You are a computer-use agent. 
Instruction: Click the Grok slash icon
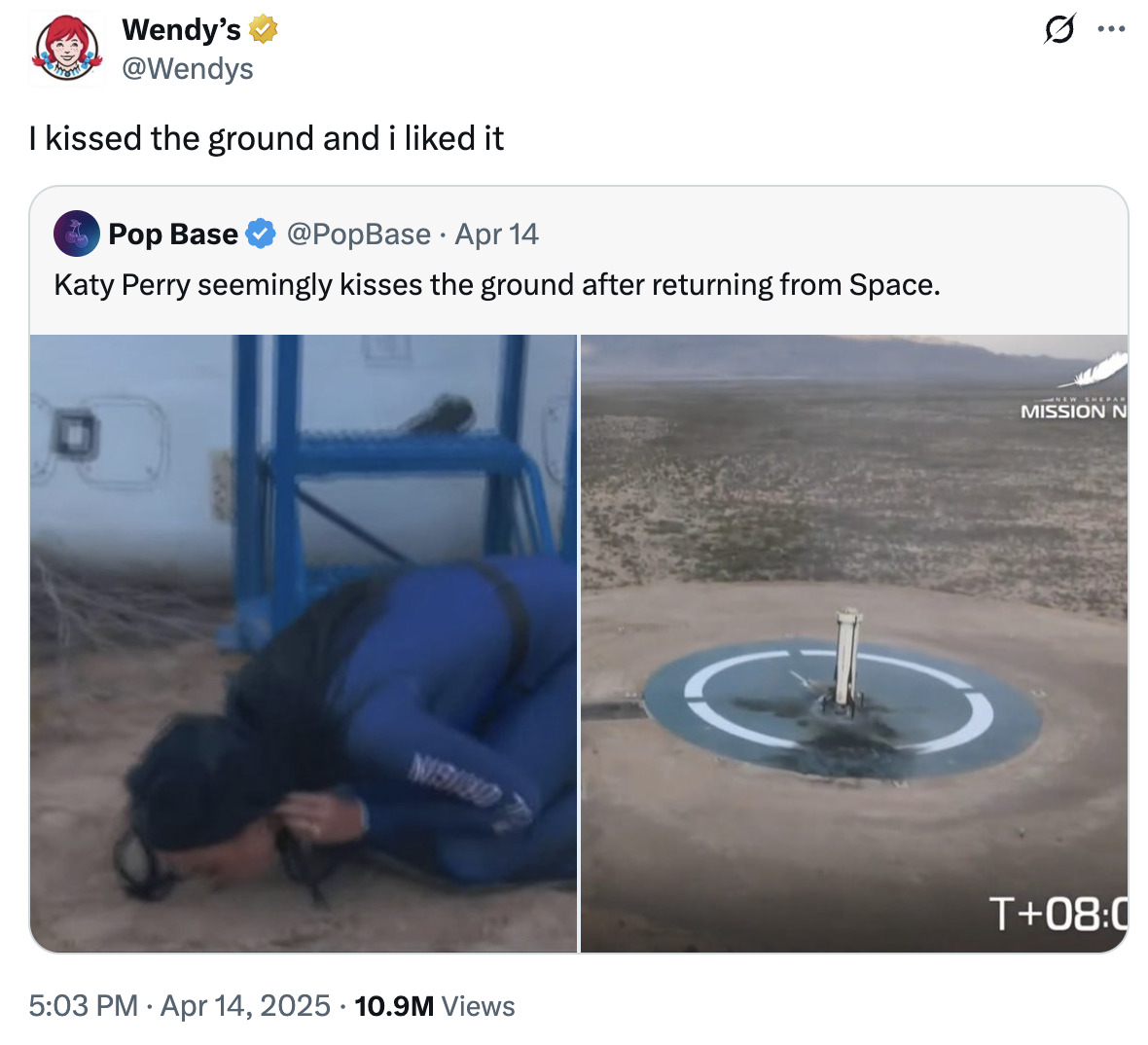coord(1059,29)
